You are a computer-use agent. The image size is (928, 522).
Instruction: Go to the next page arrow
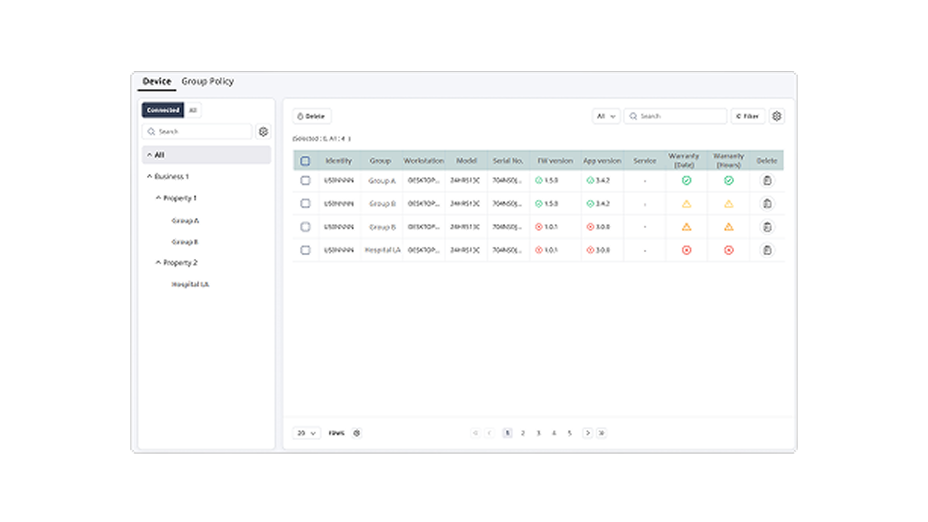[587, 433]
